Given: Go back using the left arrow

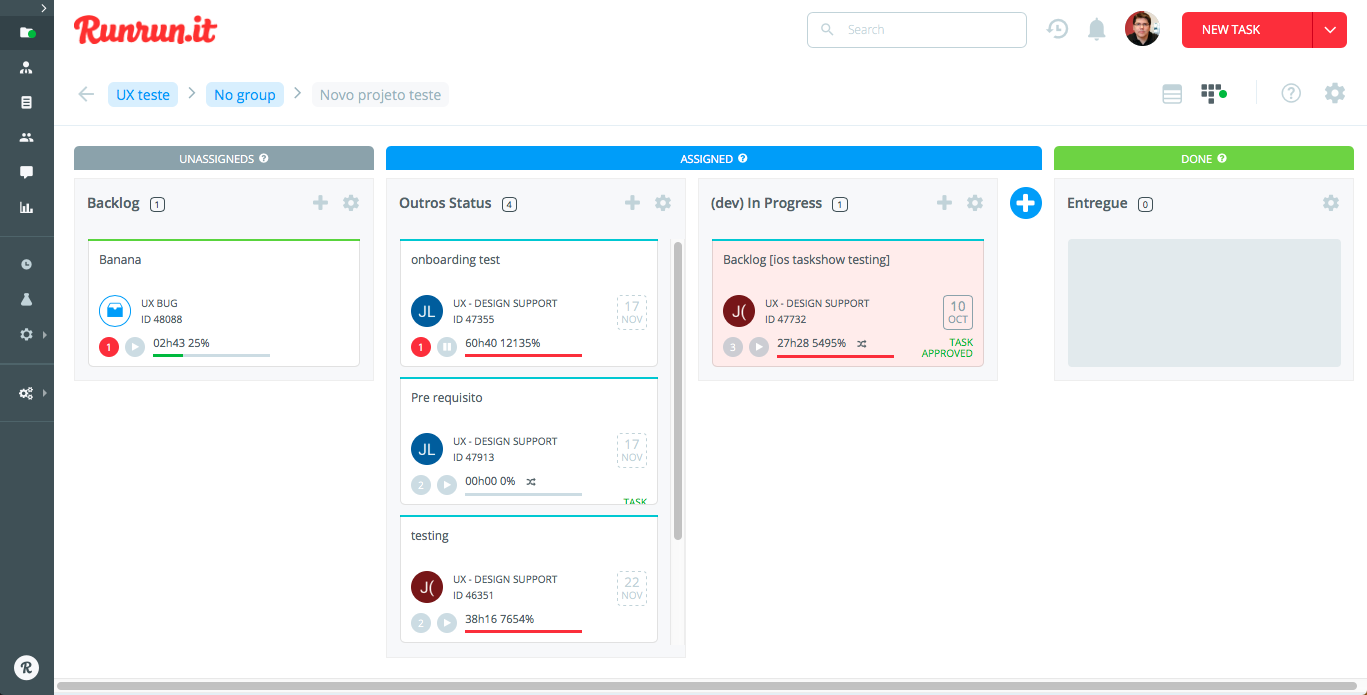Looking at the screenshot, I should tap(86, 94).
